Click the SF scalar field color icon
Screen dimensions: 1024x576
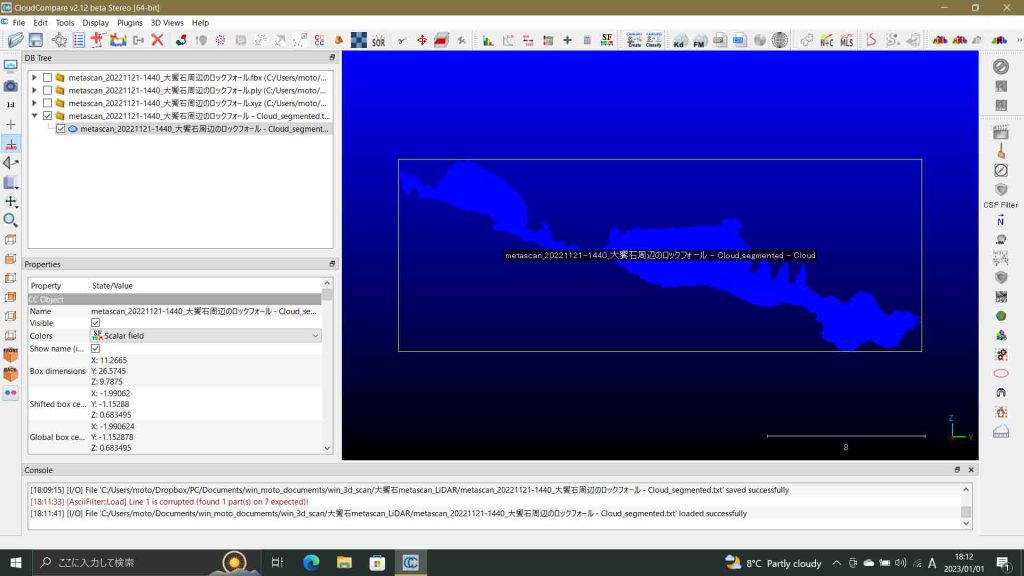click(x=607, y=40)
